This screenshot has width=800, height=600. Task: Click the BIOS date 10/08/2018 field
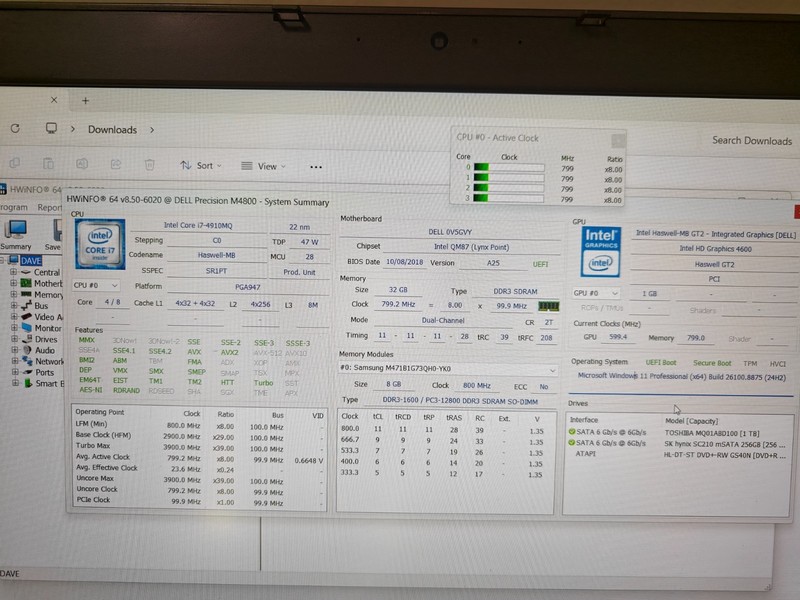[x=405, y=262]
